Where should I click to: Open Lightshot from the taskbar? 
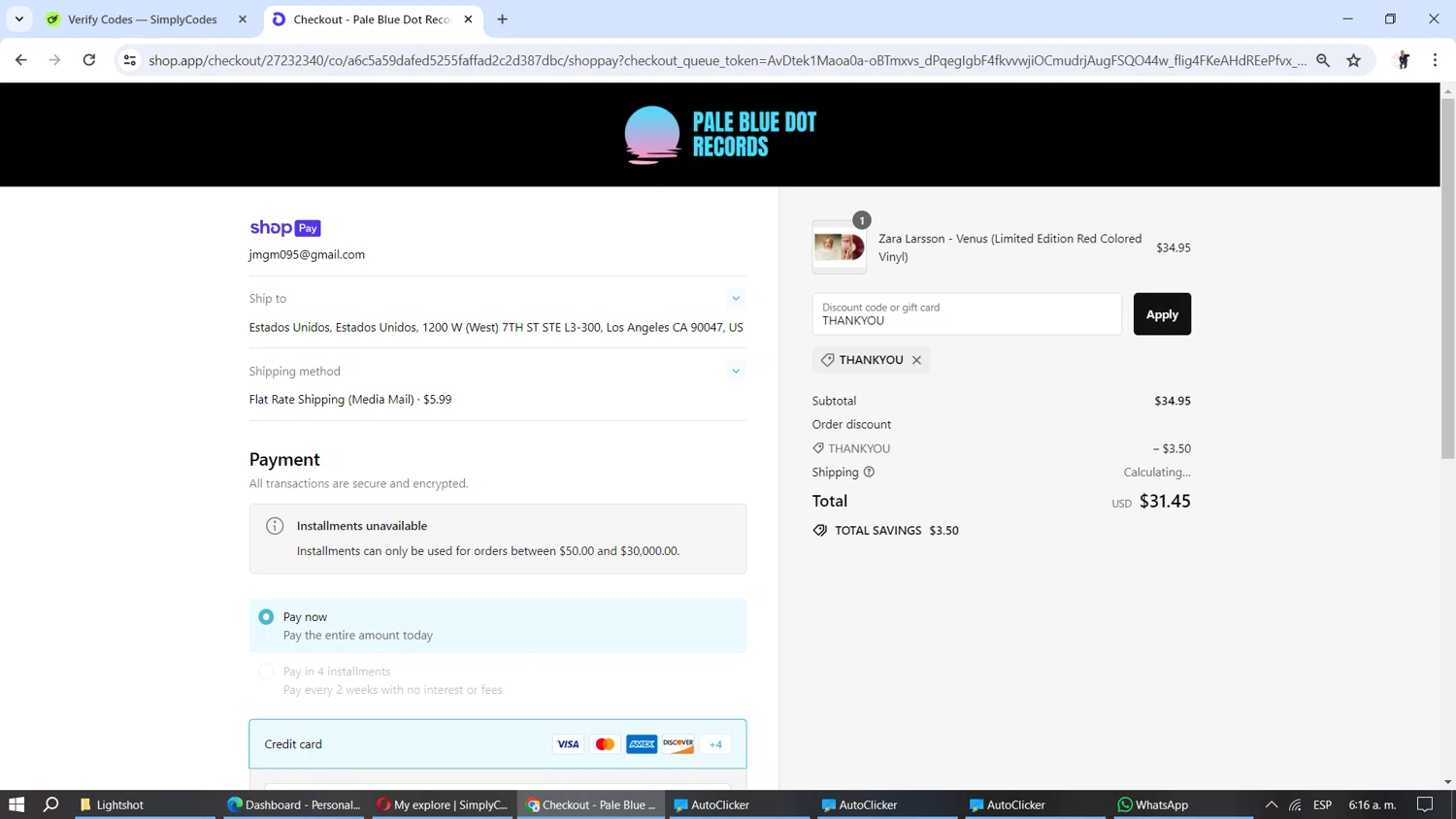tap(143, 804)
